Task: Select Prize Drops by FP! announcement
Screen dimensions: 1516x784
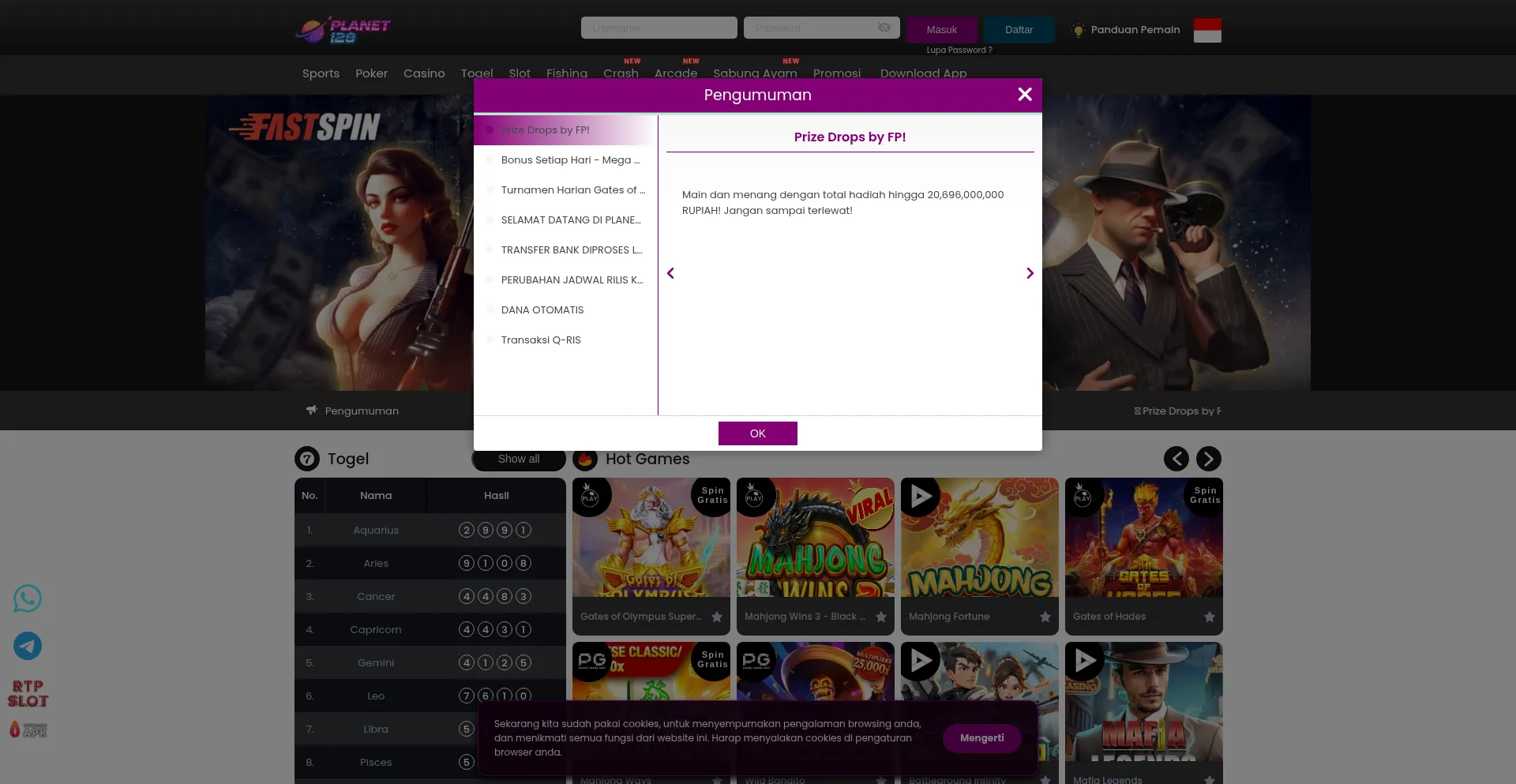Action: [x=565, y=130]
